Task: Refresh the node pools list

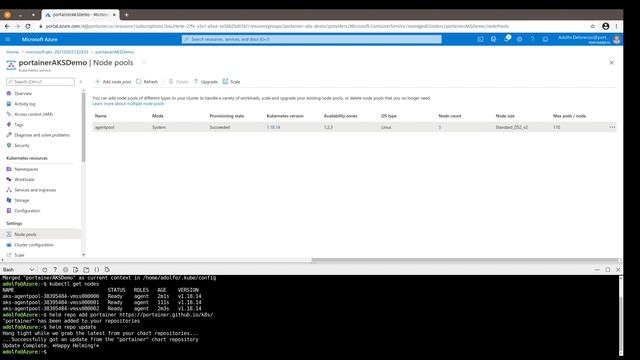Action: click(x=147, y=82)
